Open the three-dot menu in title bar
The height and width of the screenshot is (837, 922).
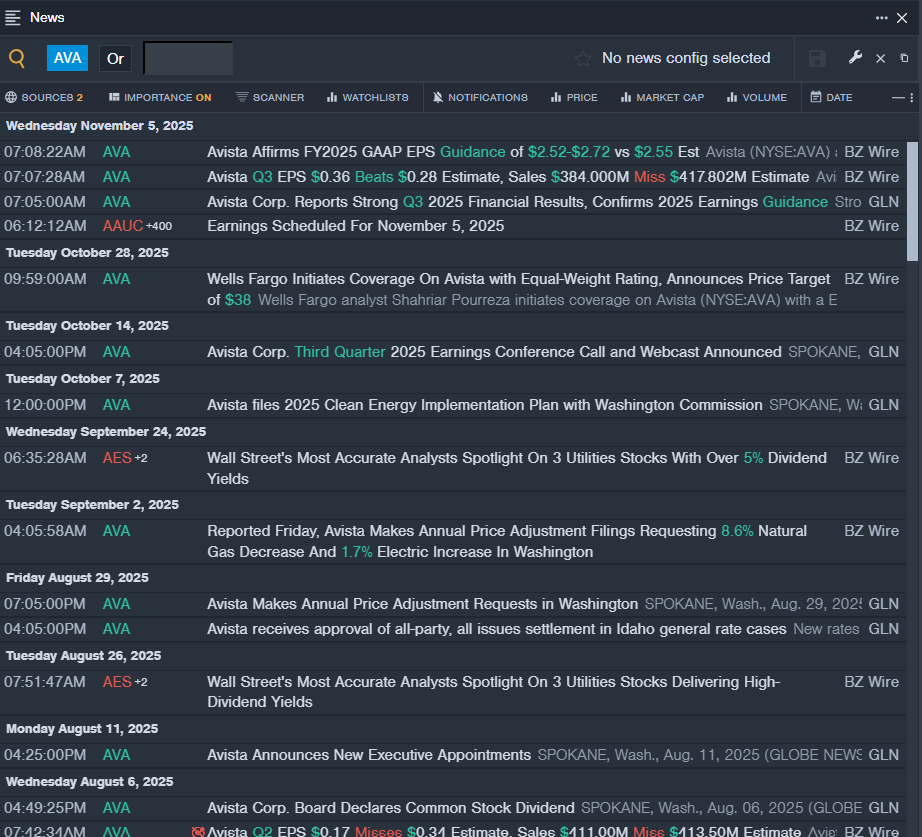click(x=881, y=17)
